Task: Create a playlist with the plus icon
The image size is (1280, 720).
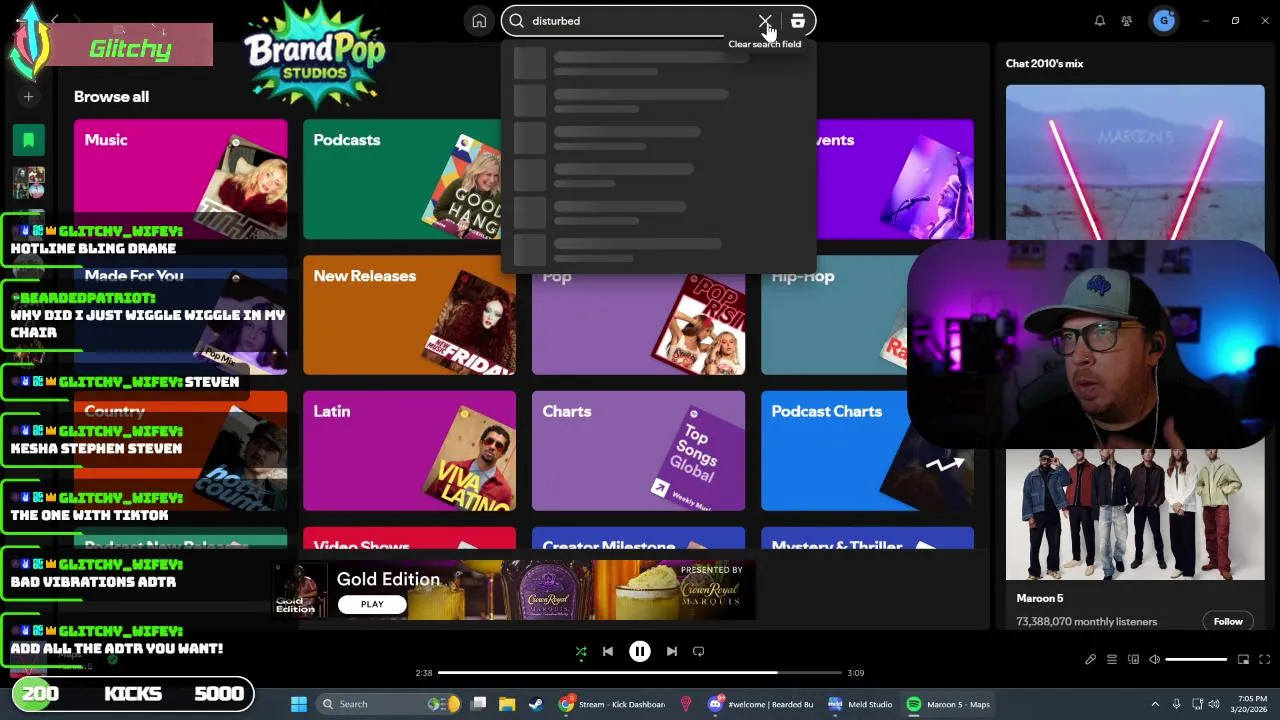Action: 29,97
